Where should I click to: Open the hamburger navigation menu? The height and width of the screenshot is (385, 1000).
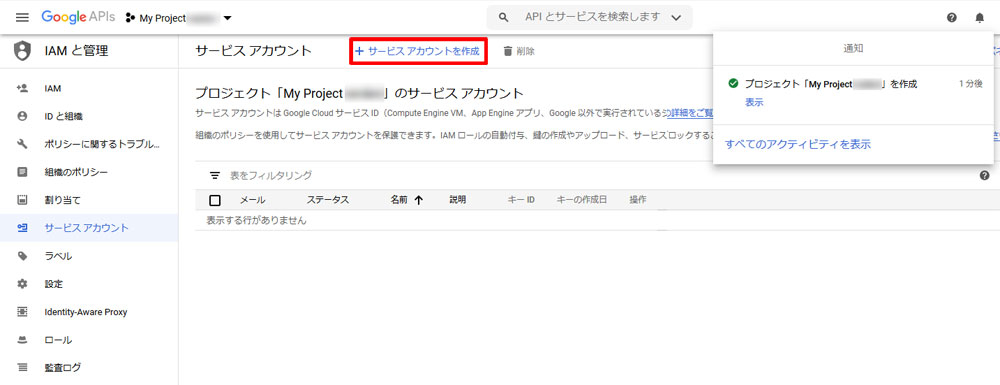tap(22, 18)
